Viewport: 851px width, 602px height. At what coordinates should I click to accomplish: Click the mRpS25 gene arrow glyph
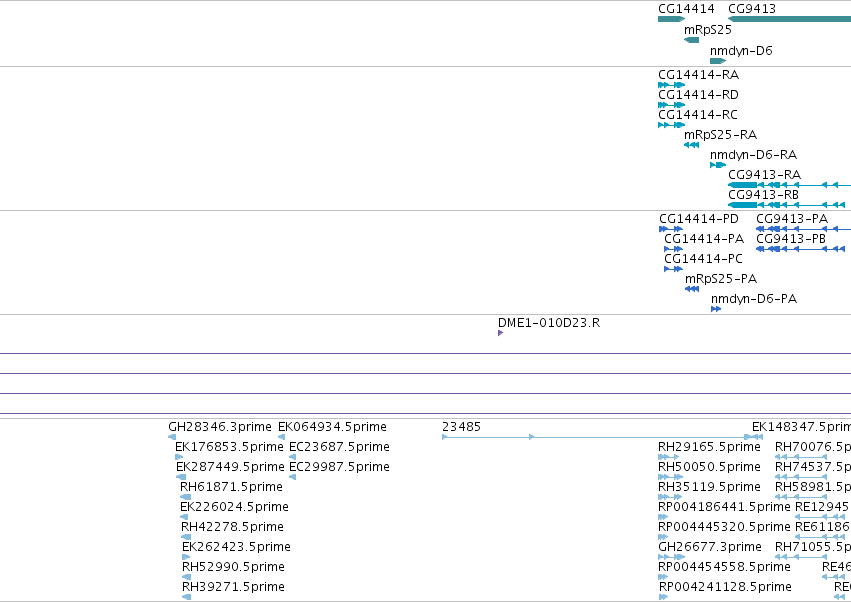(x=691, y=40)
